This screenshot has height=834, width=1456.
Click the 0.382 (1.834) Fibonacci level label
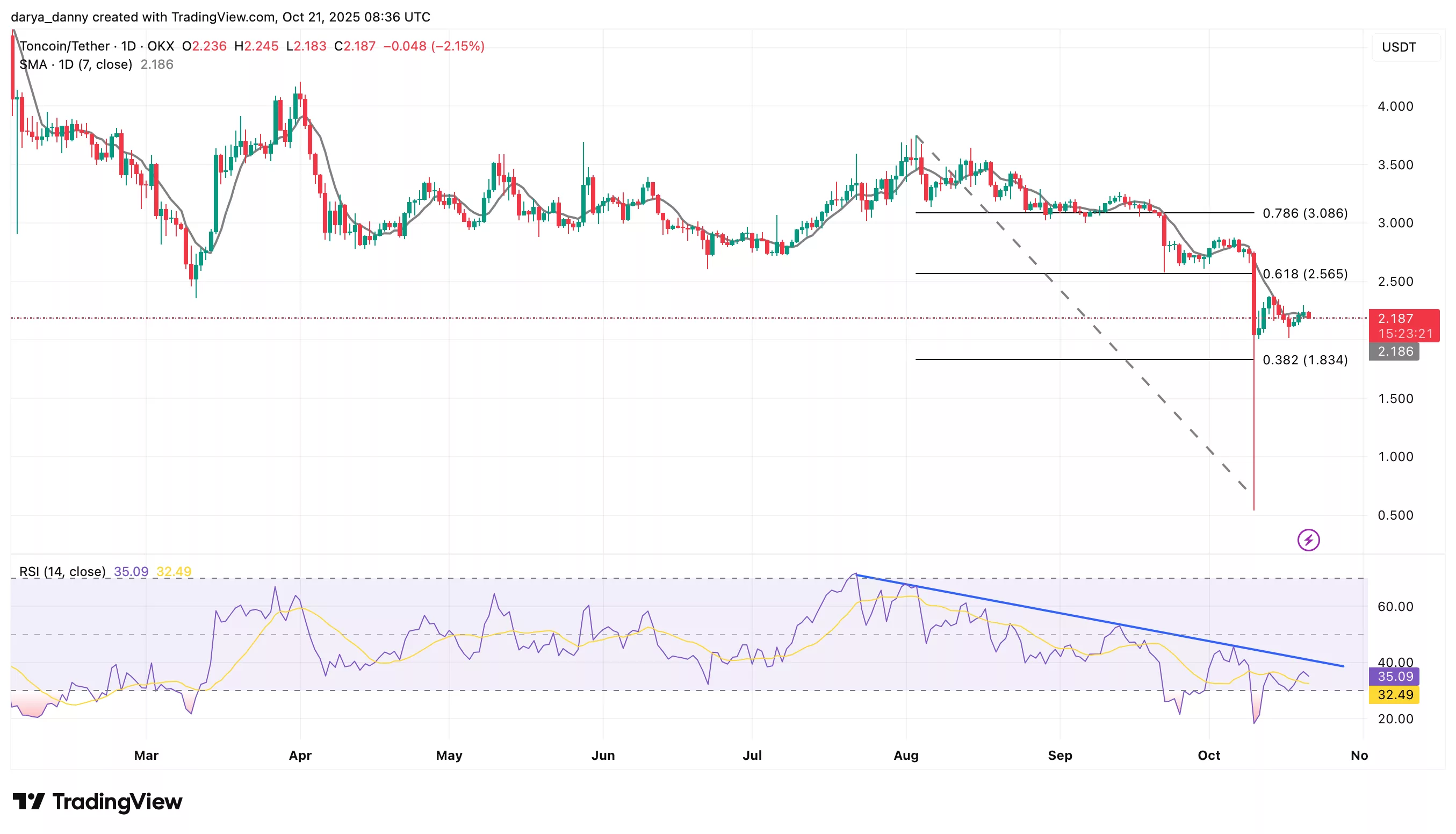[1304, 360]
